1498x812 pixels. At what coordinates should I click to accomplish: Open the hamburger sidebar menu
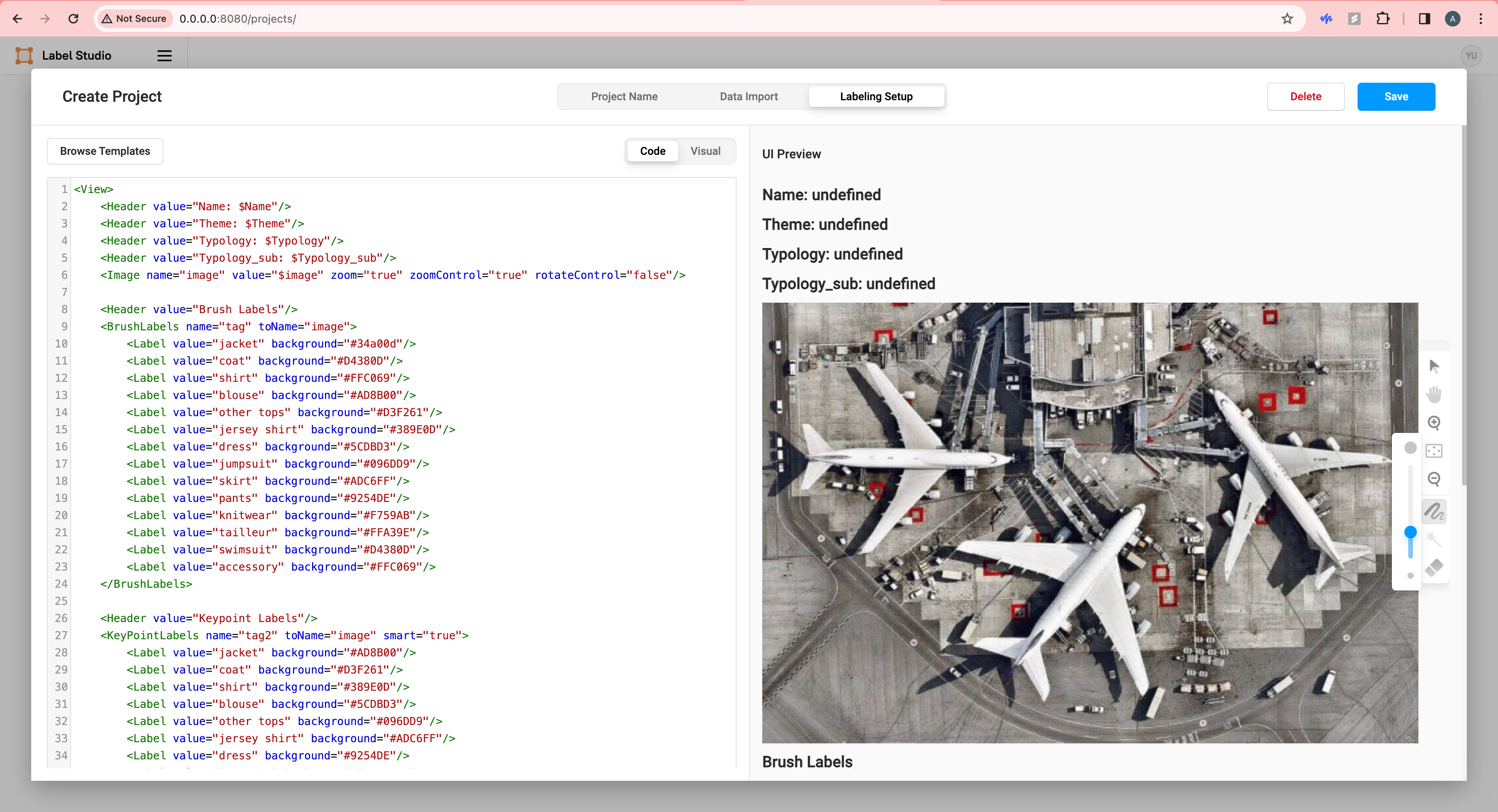(165, 56)
